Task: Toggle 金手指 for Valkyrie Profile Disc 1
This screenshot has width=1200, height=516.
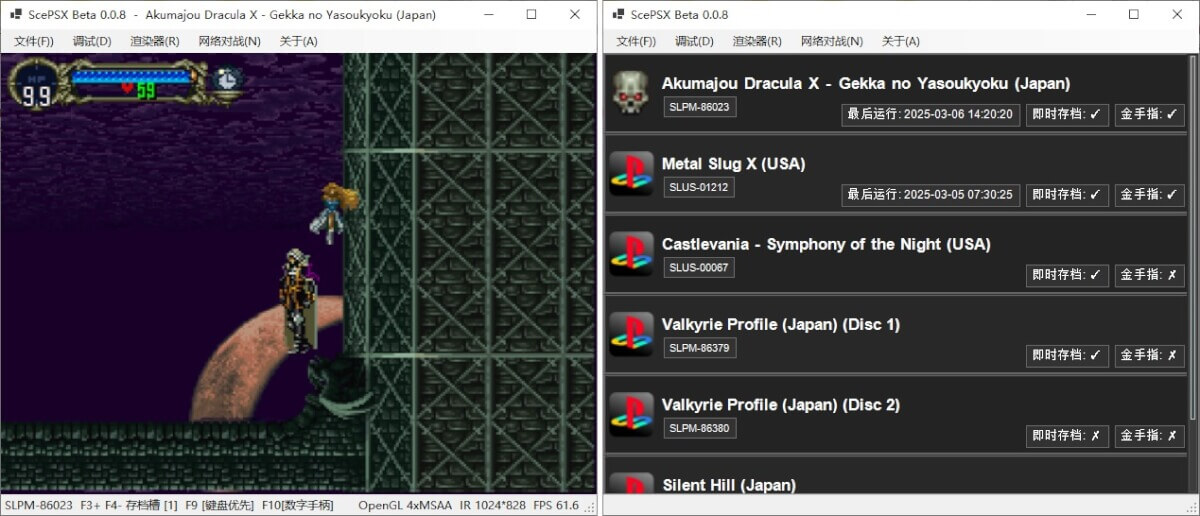Action: click(x=1150, y=355)
